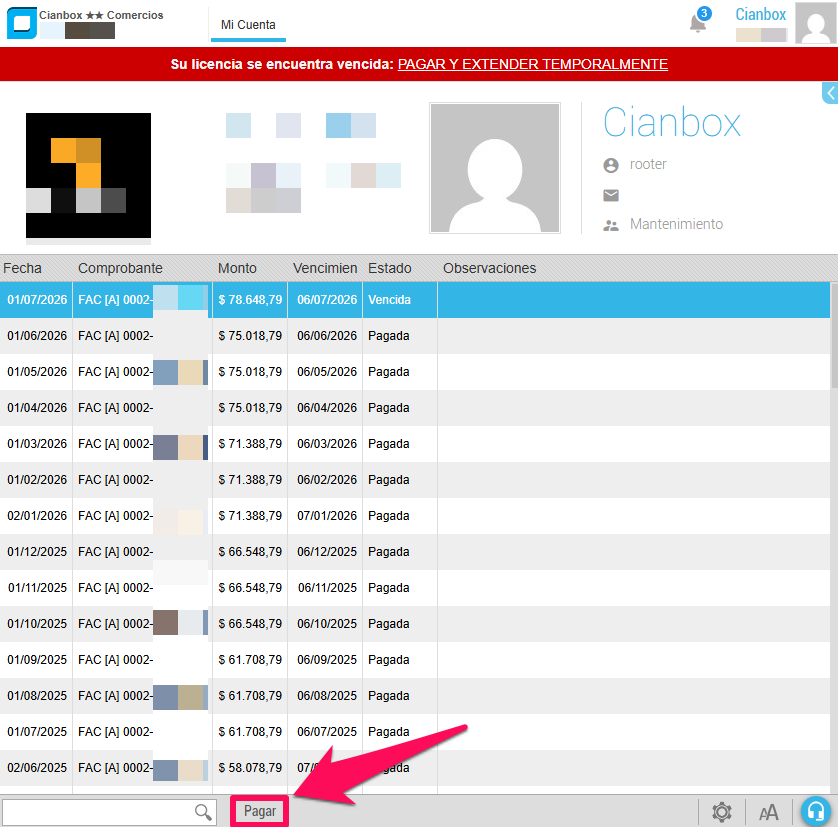Select the invoice dated 01/04/2026
This screenshot has height=827, width=838.
click(415, 408)
